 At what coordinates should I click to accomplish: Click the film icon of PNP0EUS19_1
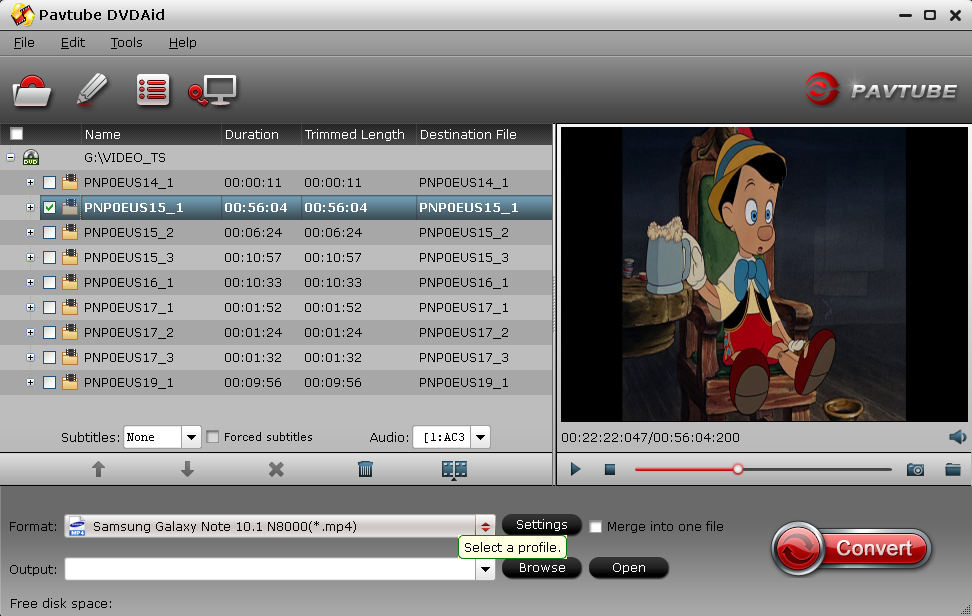click(x=70, y=382)
